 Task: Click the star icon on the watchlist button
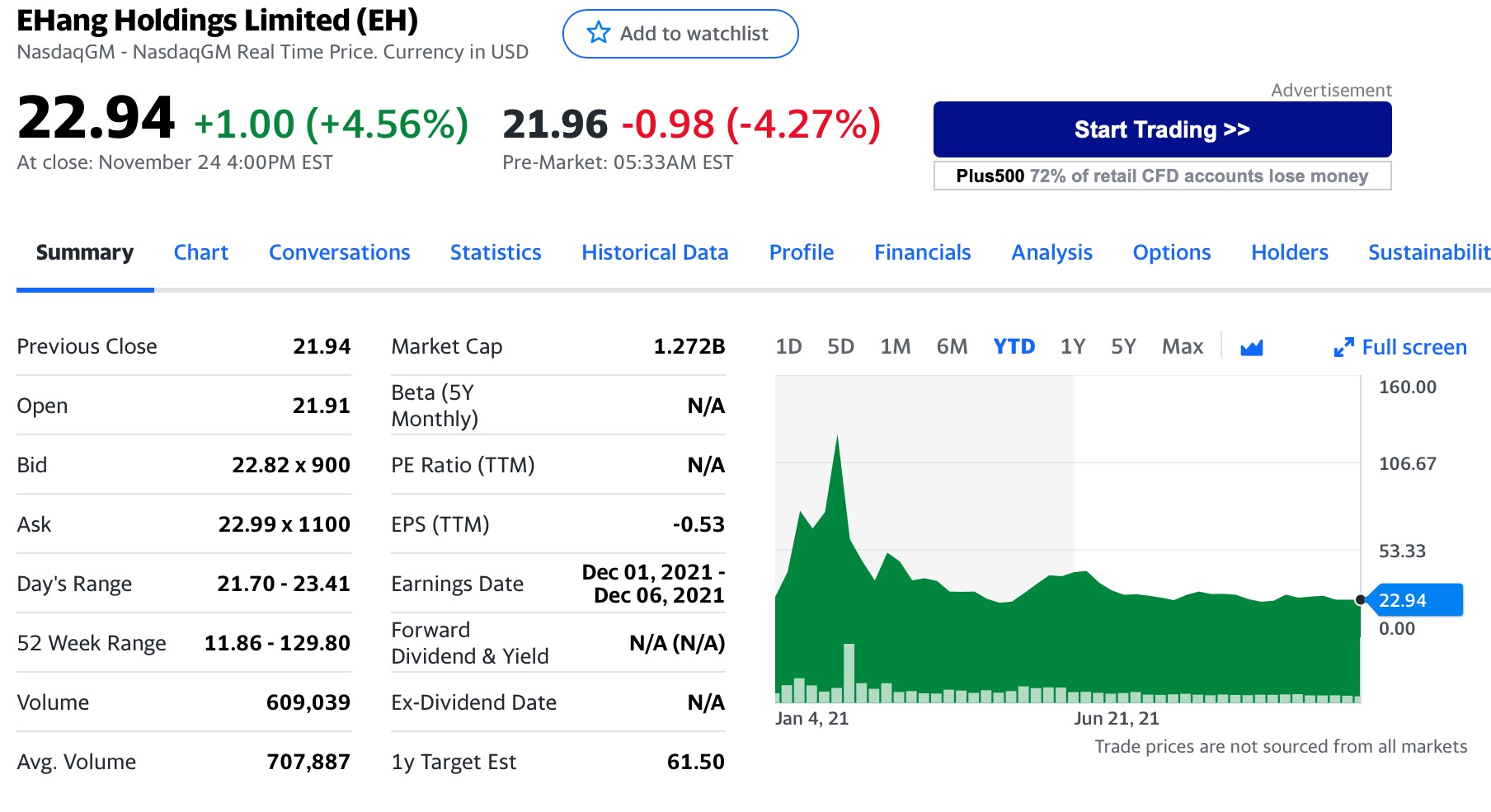[598, 34]
